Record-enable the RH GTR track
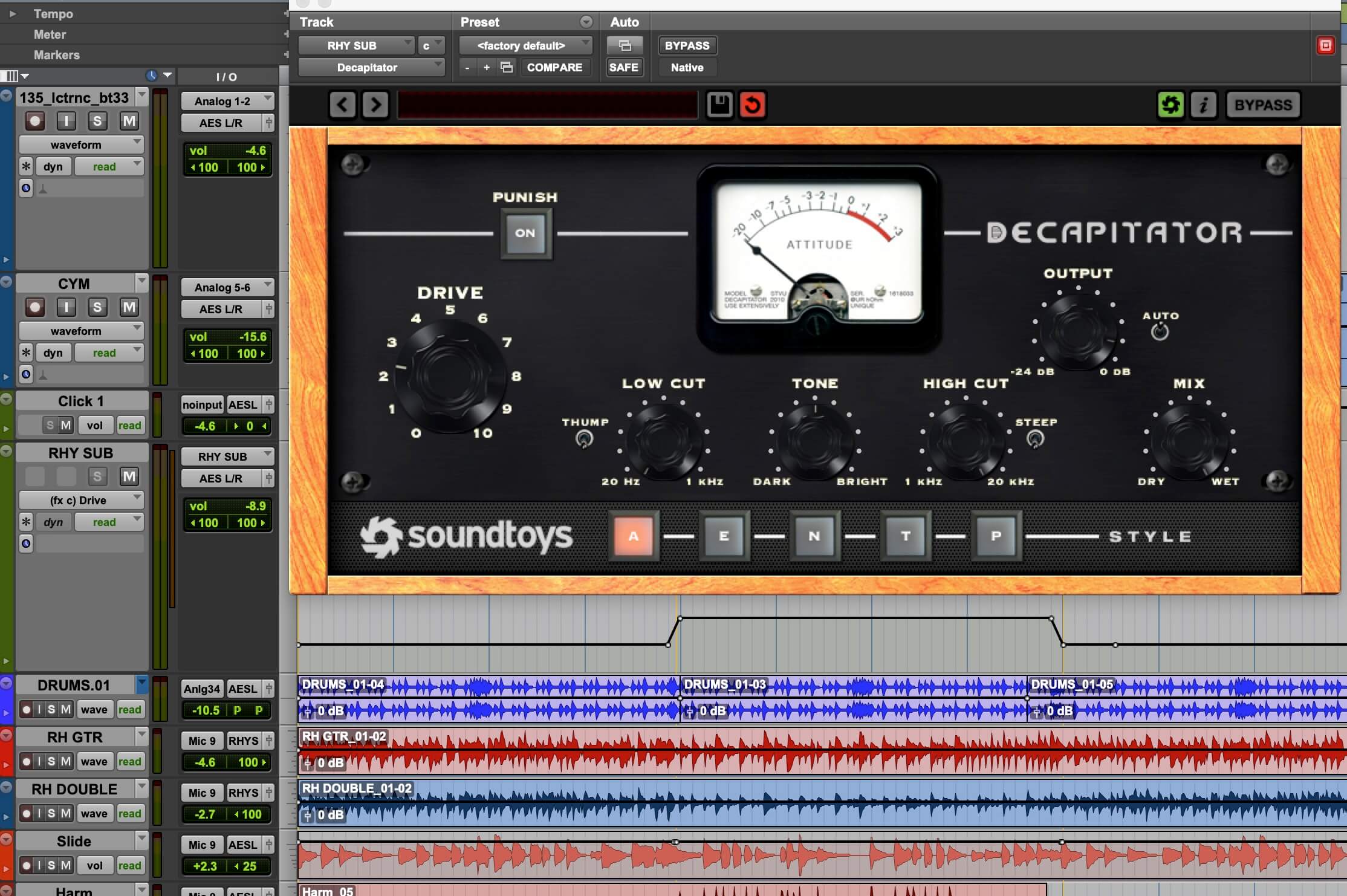Screen dimensions: 1347x896 pyautogui.click(x=26, y=762)
